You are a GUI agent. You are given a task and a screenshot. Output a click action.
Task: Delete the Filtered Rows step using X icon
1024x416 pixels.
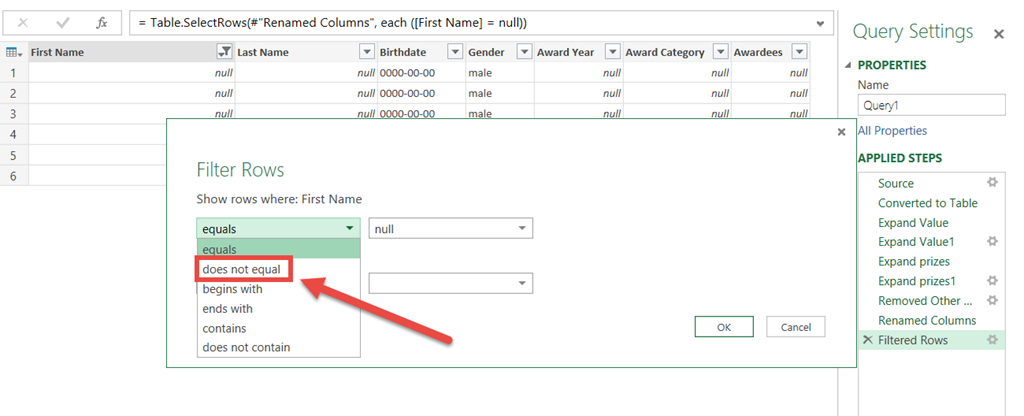(866, 340)
